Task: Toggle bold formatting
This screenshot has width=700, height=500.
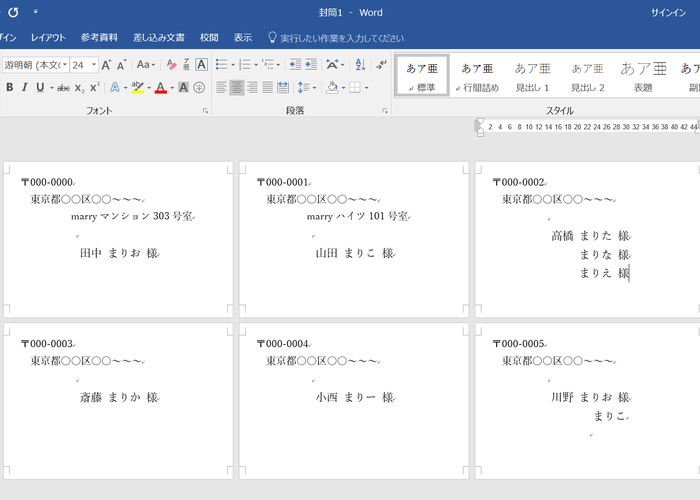Action: click(10, 88)
